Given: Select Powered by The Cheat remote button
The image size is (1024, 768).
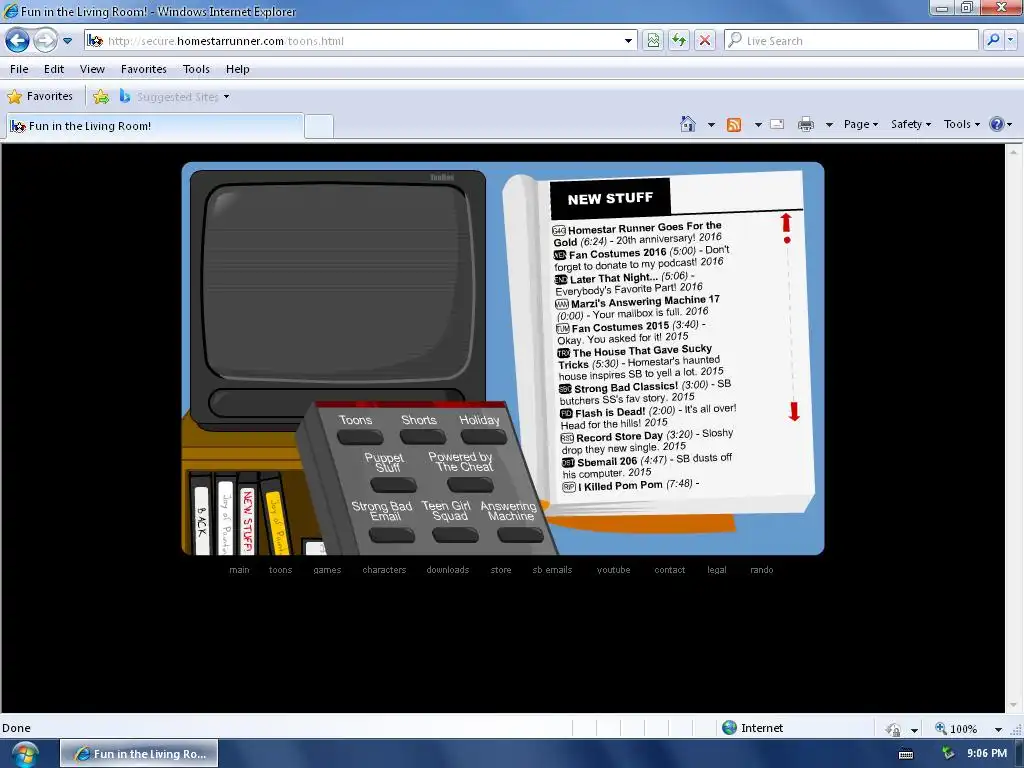Looking at the screenshot, I should [470, 485].
